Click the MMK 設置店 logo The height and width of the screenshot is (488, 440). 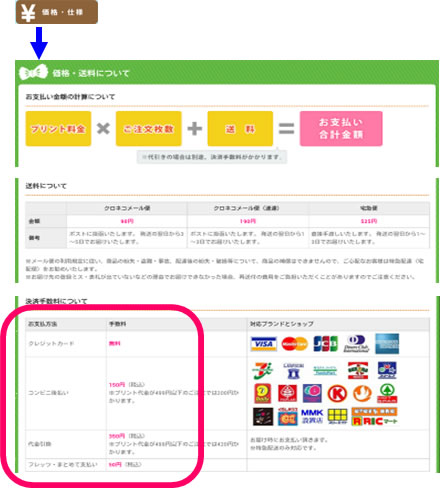(x=312, y=417)
